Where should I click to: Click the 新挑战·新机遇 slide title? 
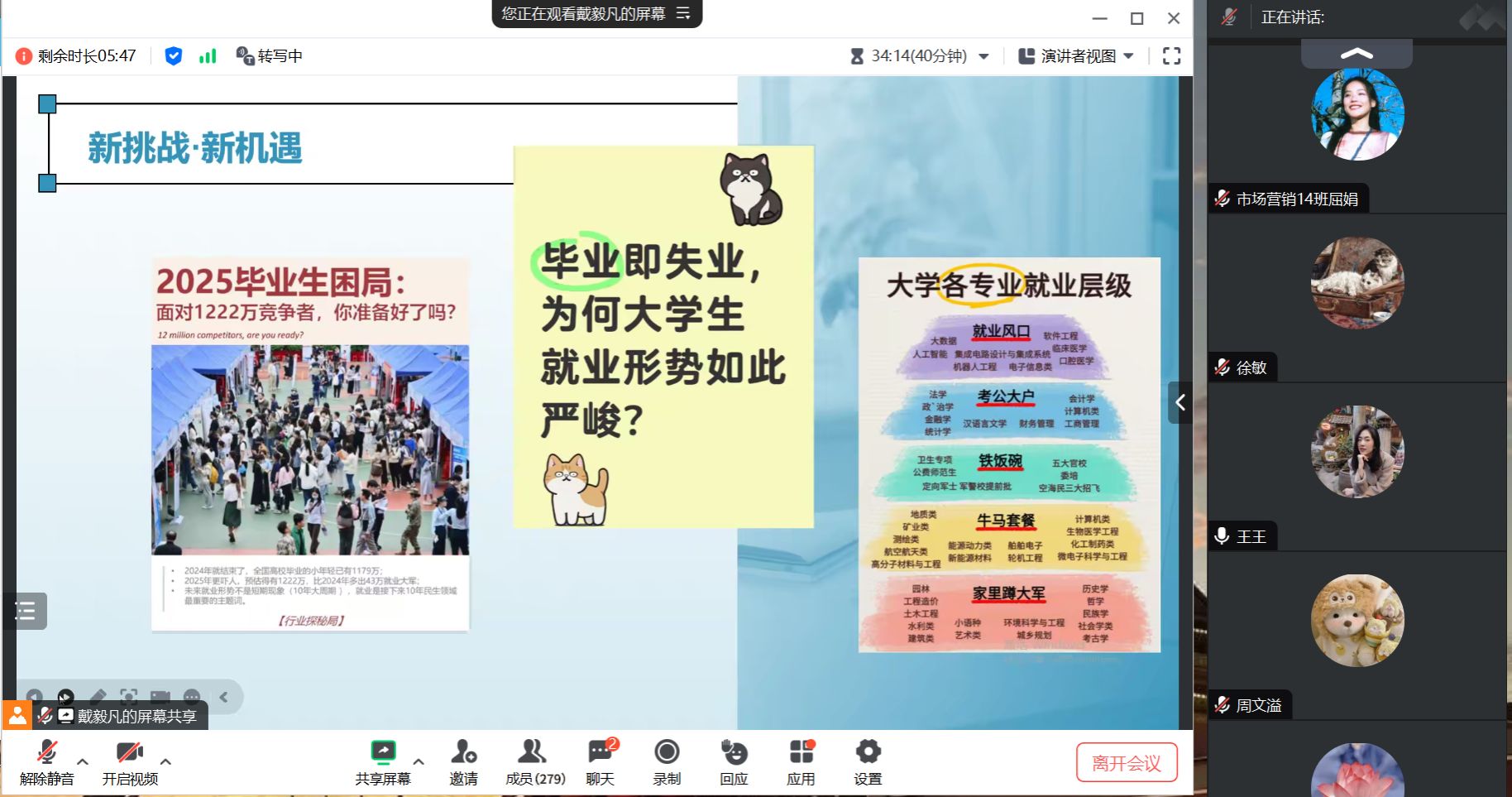[x=195, y=148]
